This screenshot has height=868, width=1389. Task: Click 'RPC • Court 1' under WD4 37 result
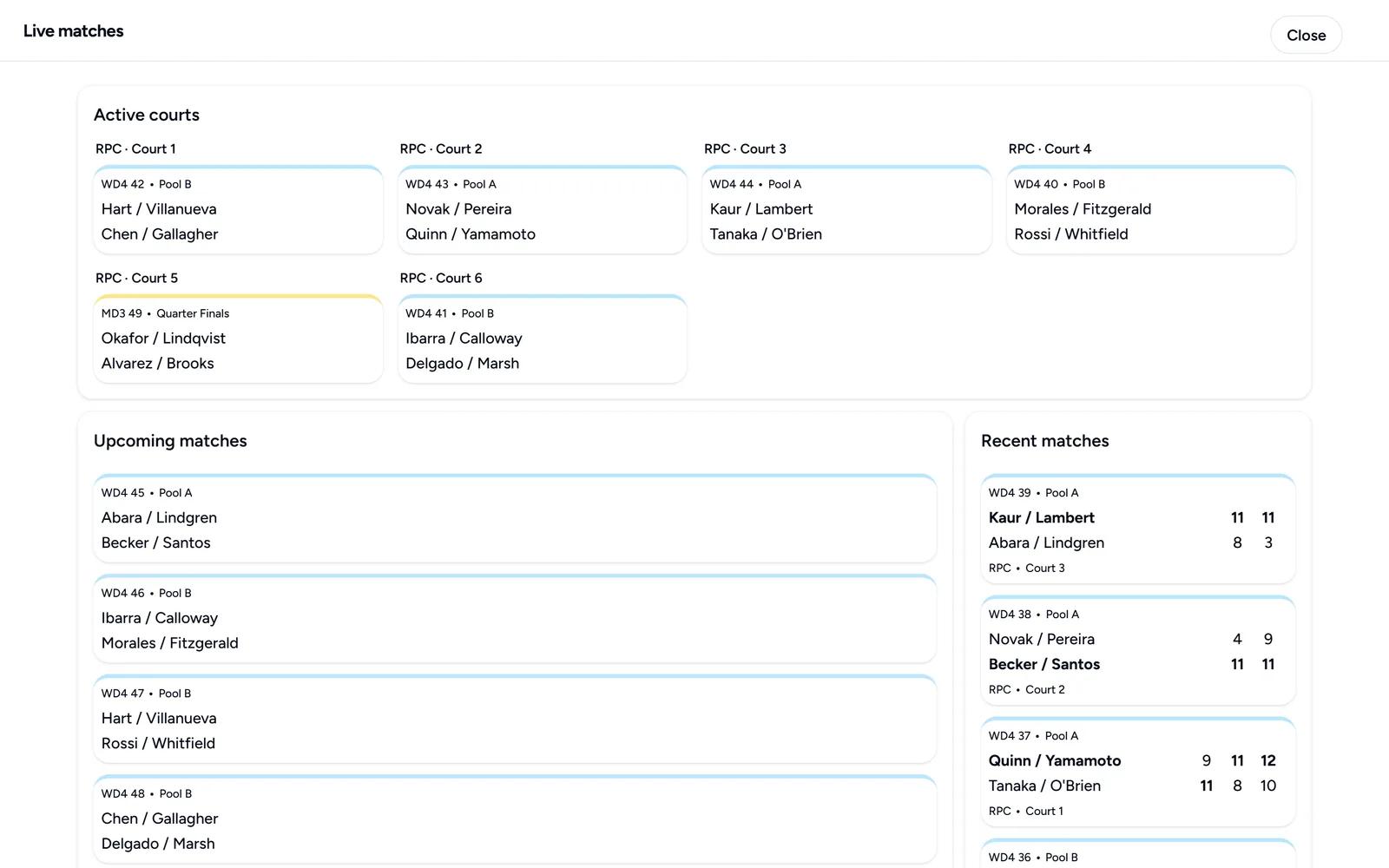point(1026,812)
